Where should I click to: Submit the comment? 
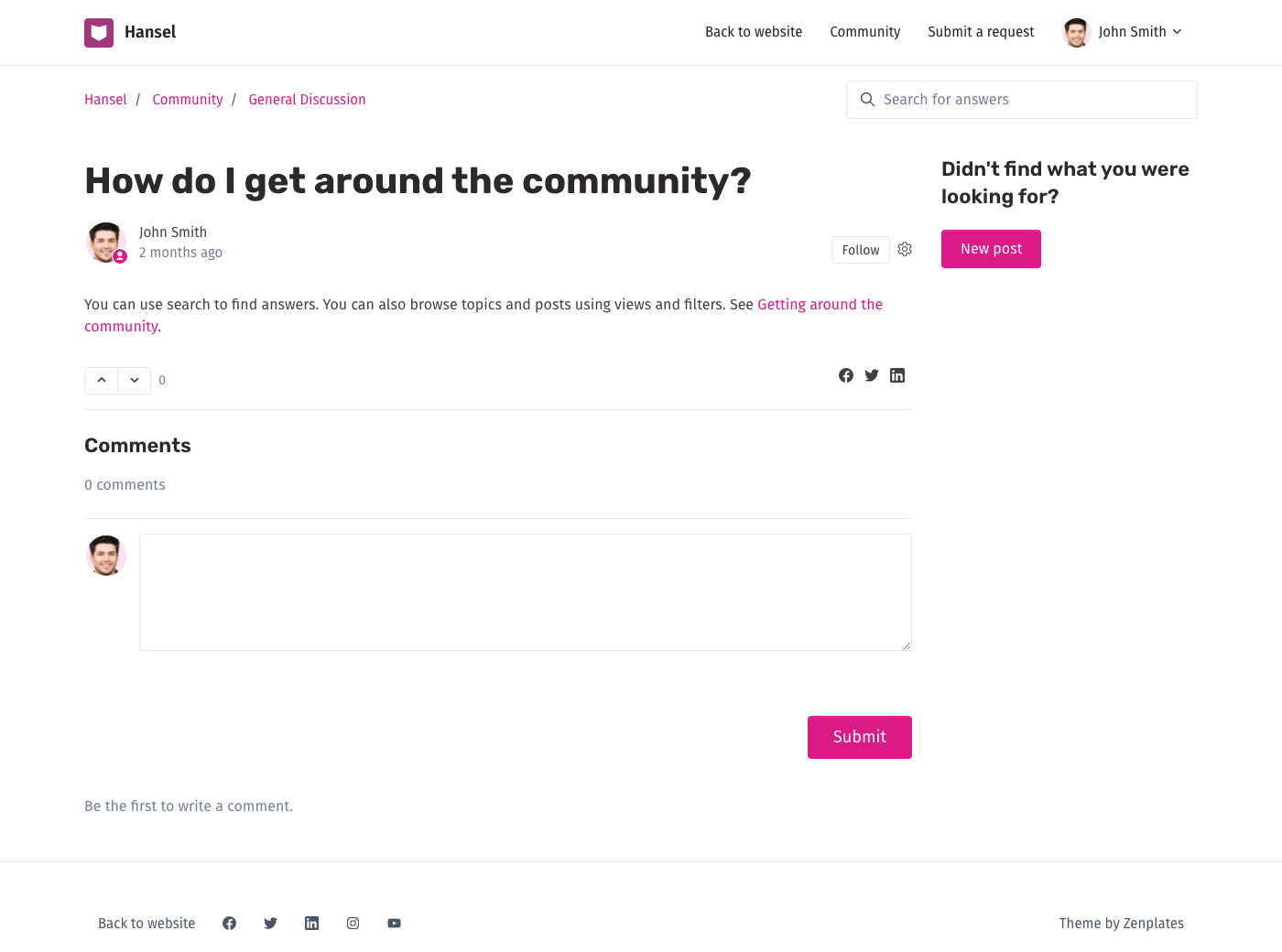tap(859, 737)
